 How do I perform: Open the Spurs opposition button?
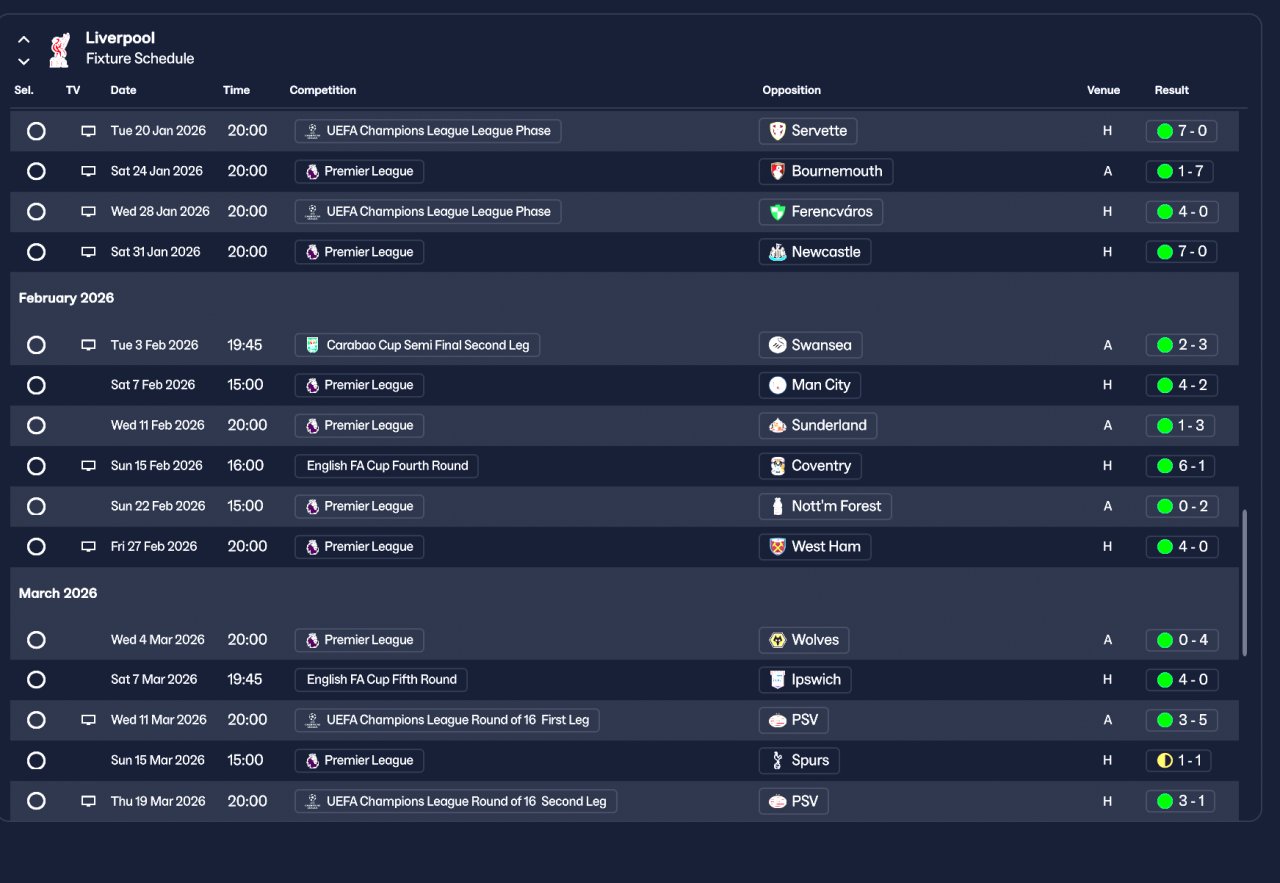pos(799,761)
